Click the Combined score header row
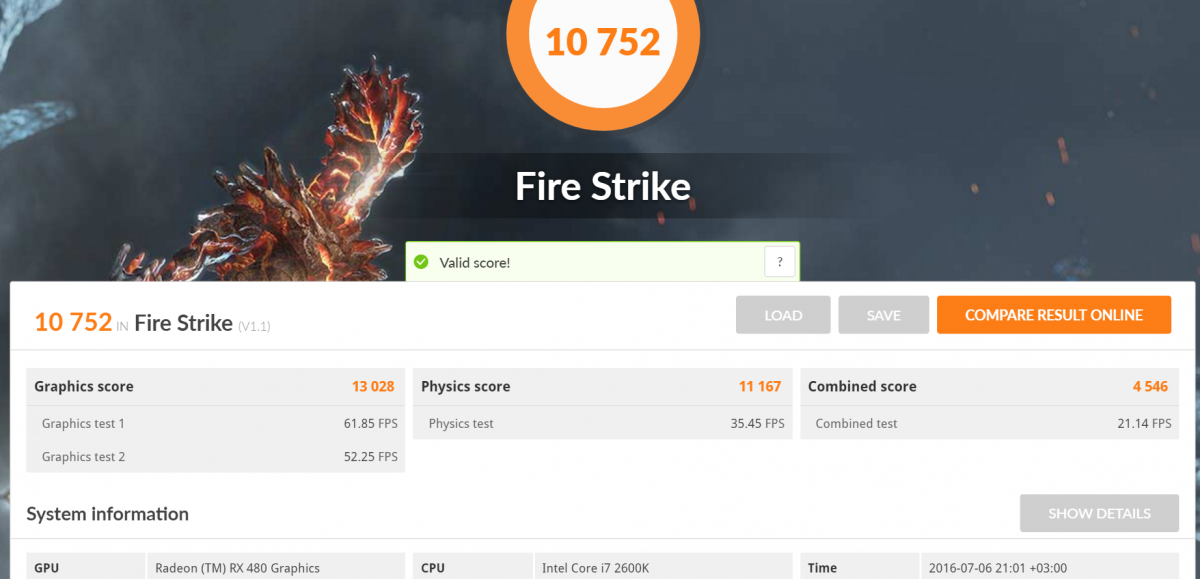 [x=989, y=386]
